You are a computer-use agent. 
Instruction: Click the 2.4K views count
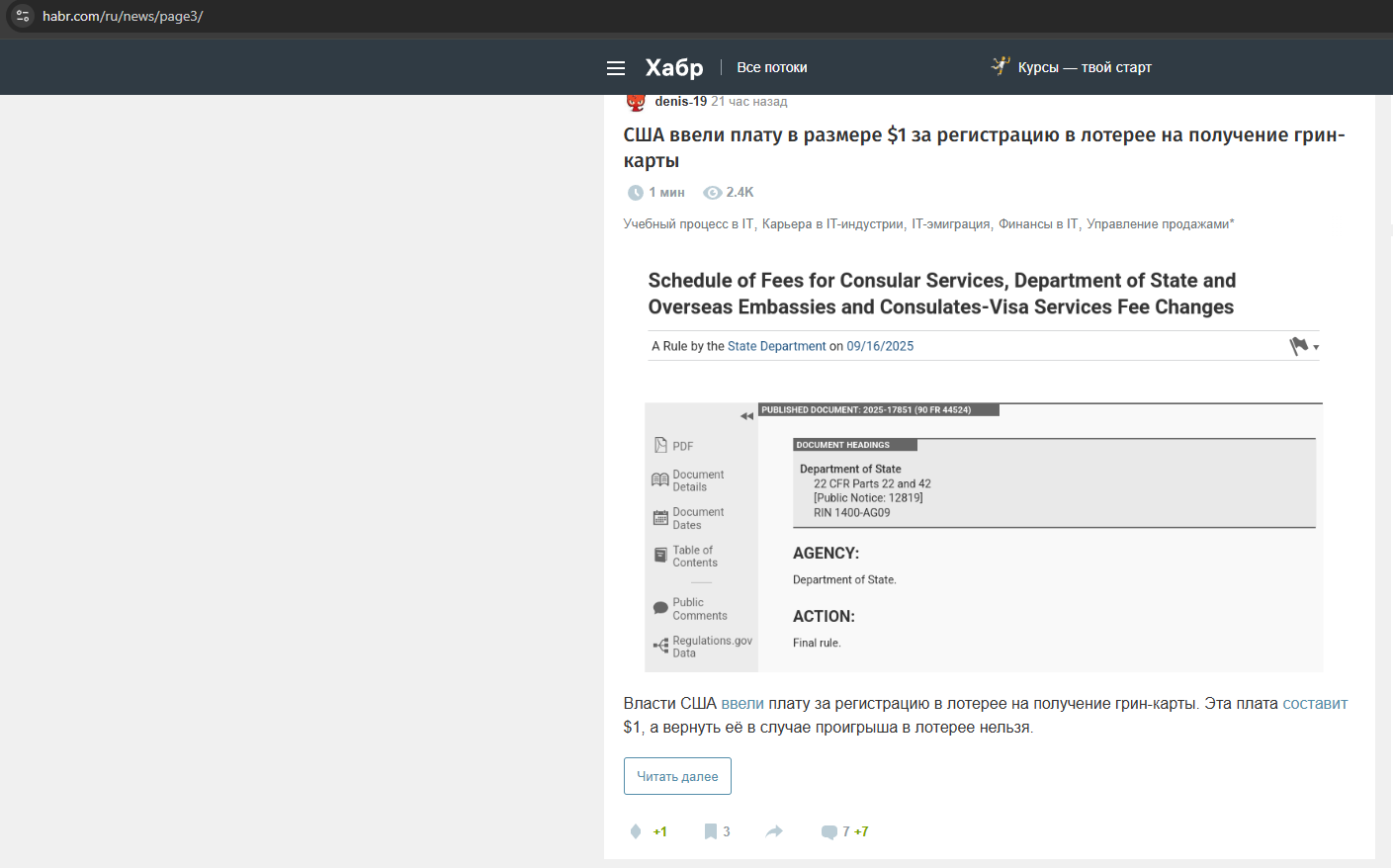point(740,193)
